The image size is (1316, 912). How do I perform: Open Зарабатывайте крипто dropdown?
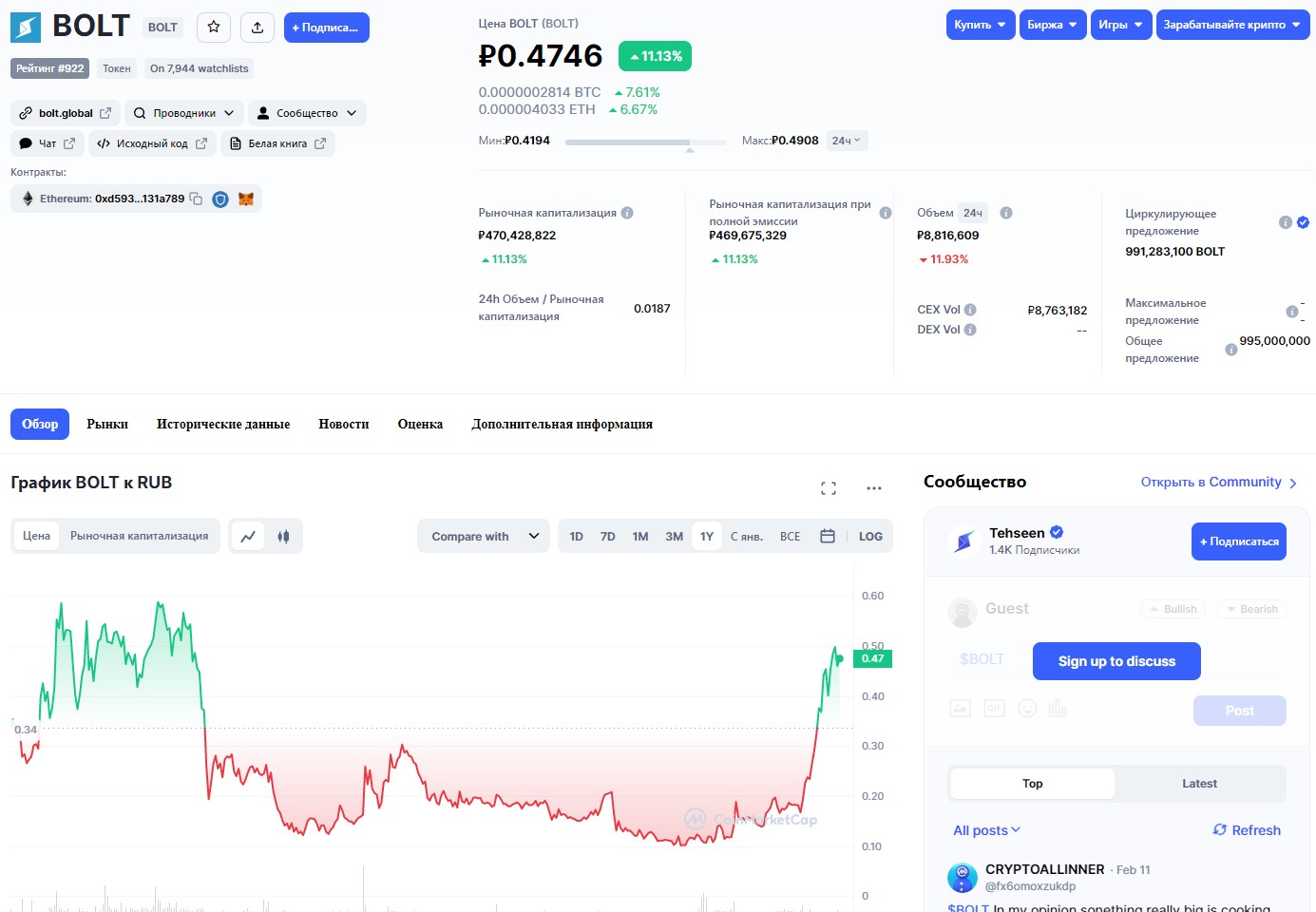pyautogui.click(x=1232, y=25)
